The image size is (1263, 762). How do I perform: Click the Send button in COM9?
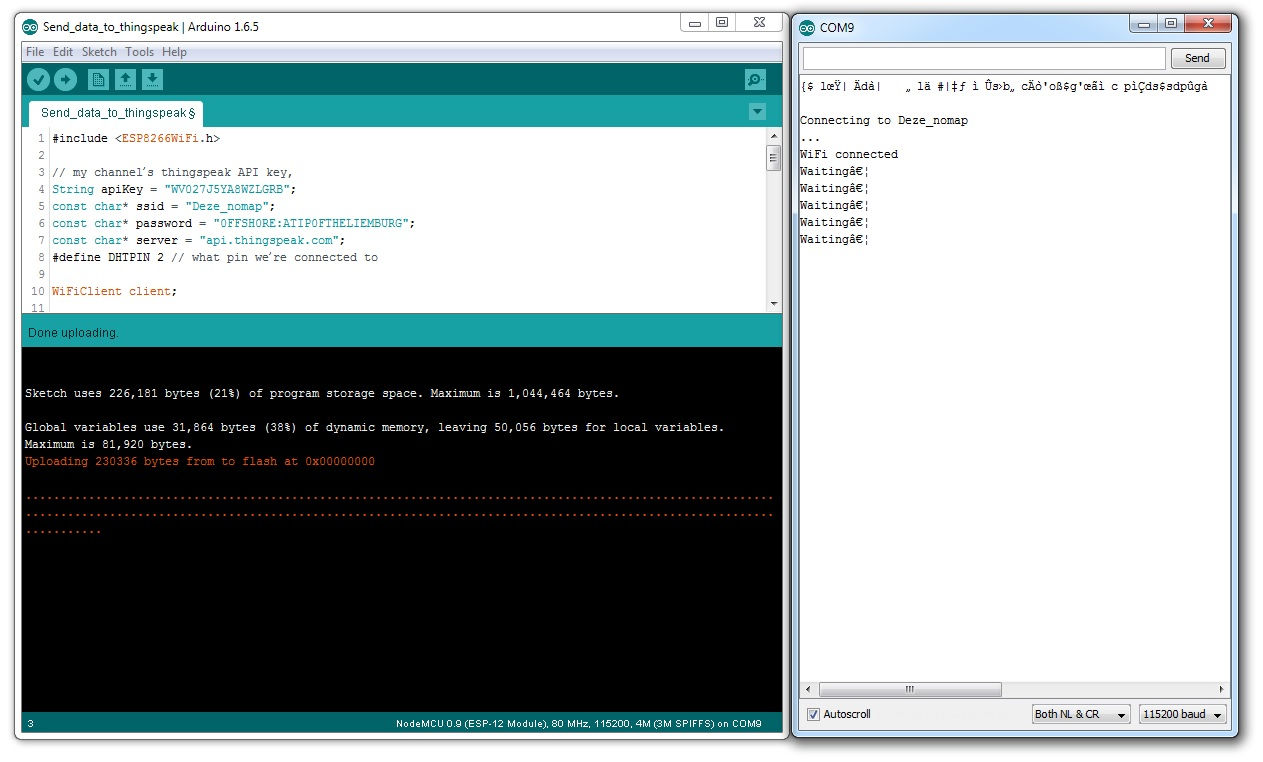tap(1198, 58)
